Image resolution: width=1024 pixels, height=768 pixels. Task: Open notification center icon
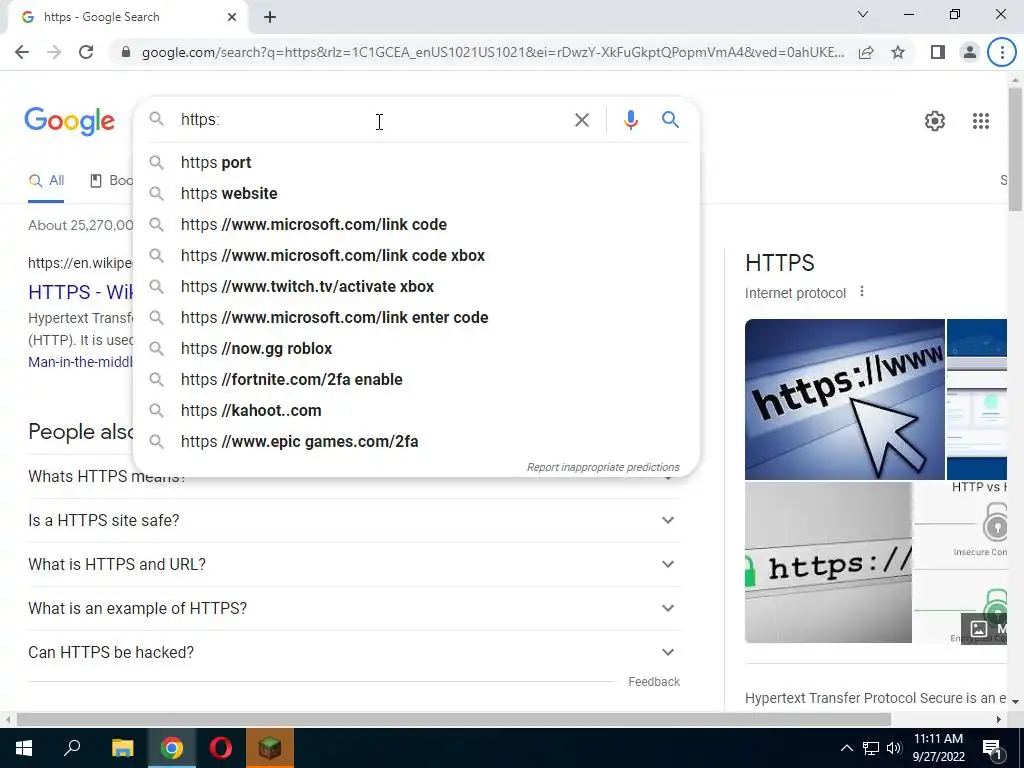[x=992, y=749]
